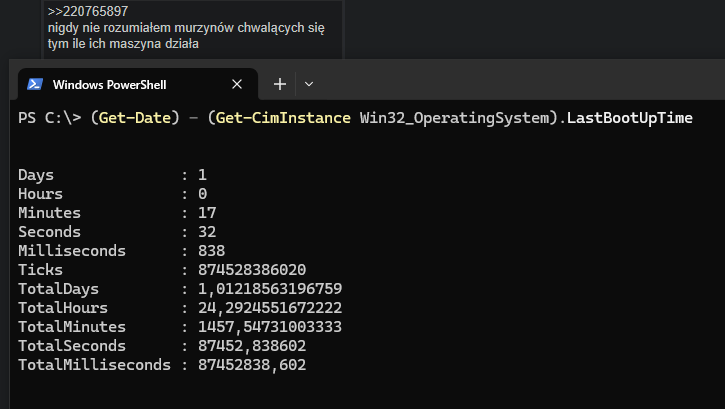725x409 pixels.
Task: Click the Days label
Action: (x=36, y=175)
